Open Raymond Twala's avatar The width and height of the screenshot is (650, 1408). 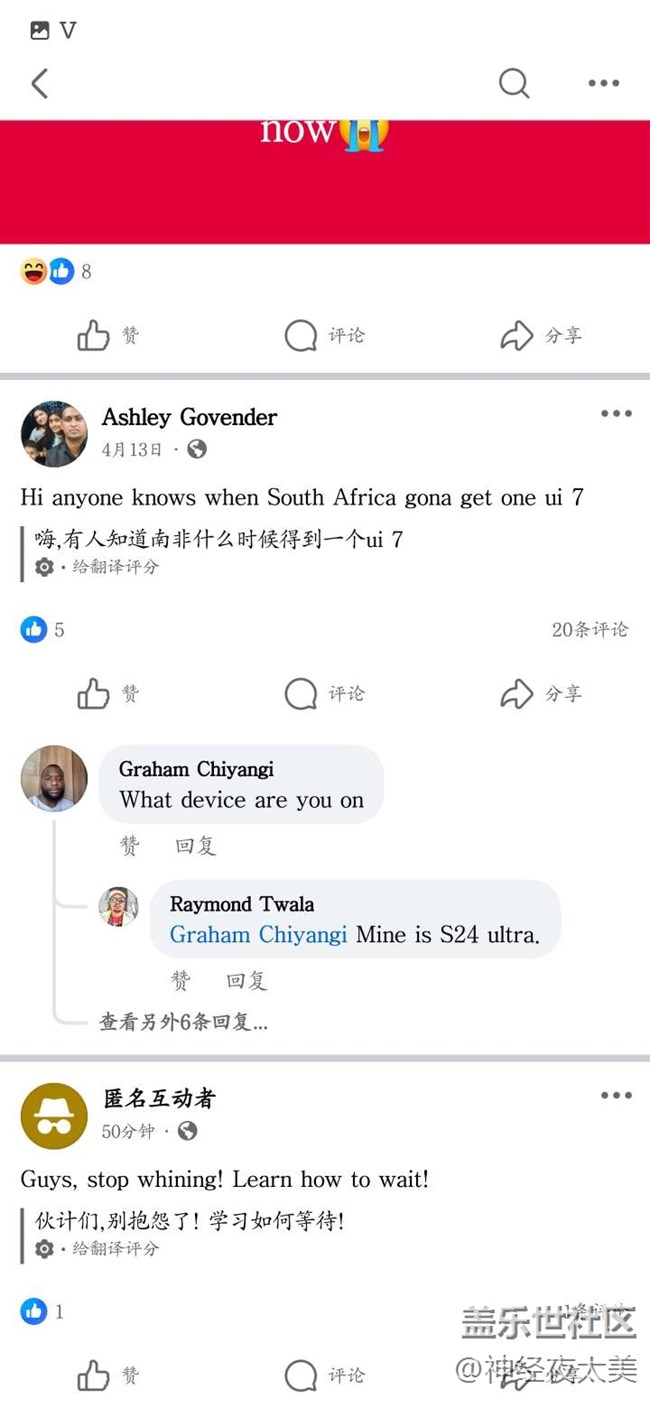[118, 906]
